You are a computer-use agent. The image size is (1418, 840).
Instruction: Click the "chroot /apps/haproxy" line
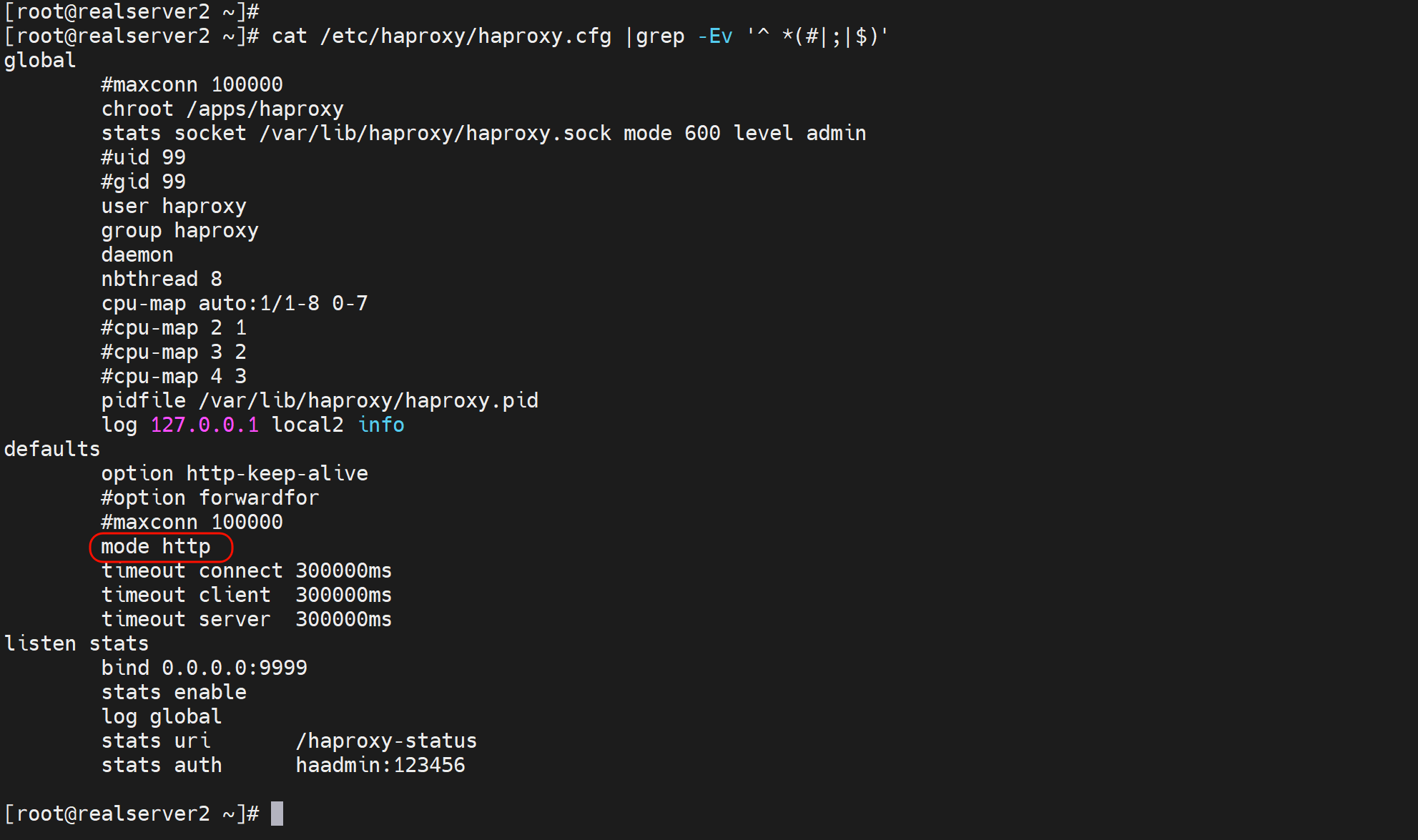[222, 109]
